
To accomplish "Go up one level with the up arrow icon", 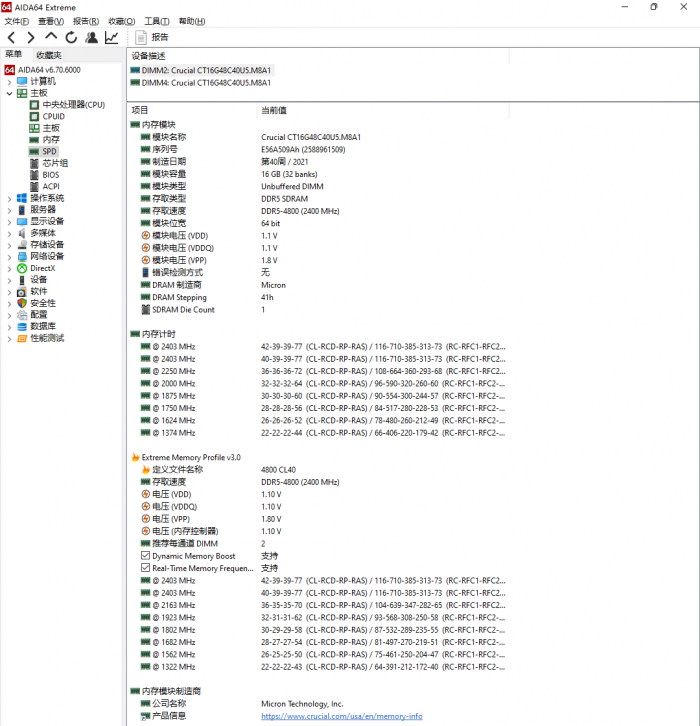I will point(51,37).
